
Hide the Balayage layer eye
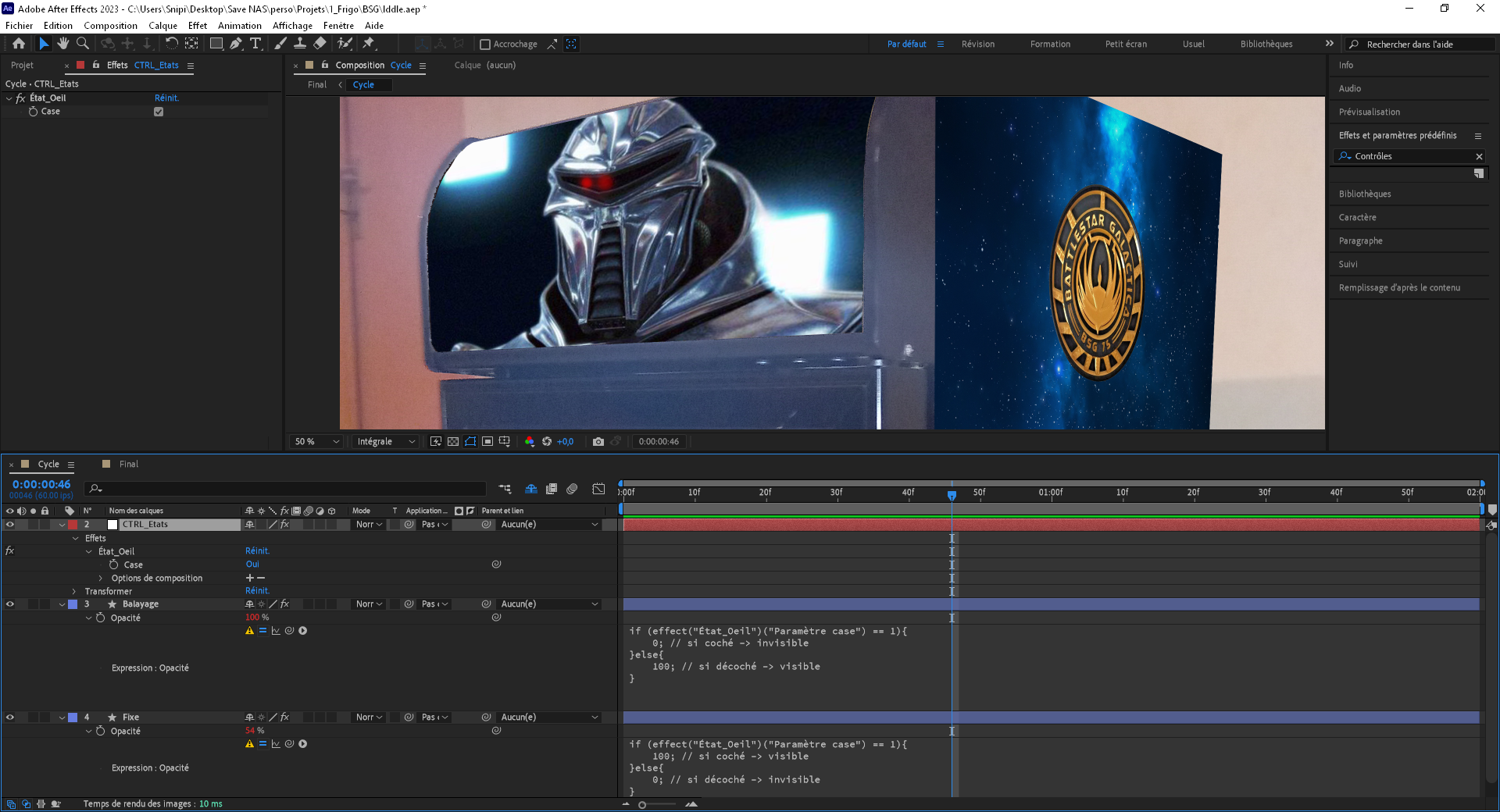tap(10, 604)
